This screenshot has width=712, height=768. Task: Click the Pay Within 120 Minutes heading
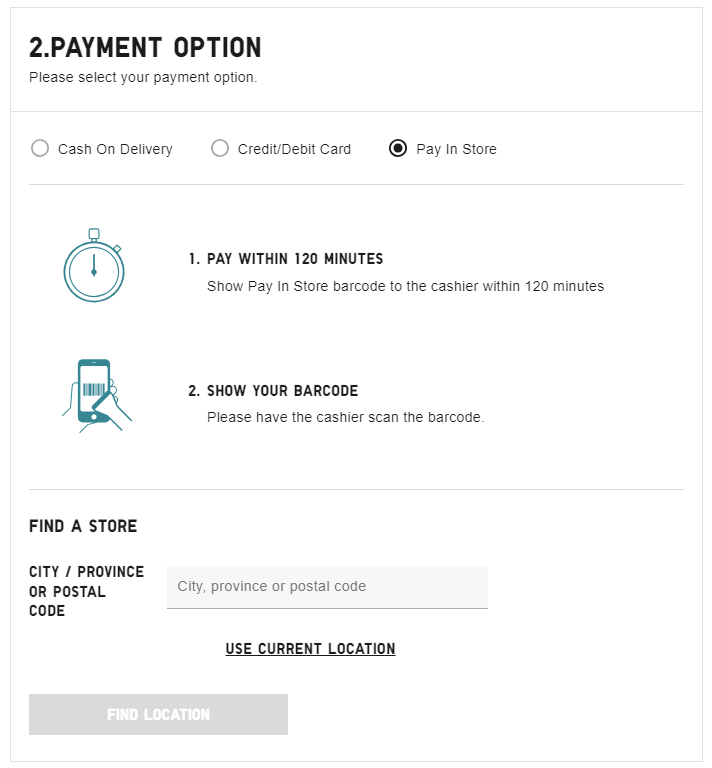(295, 259)
